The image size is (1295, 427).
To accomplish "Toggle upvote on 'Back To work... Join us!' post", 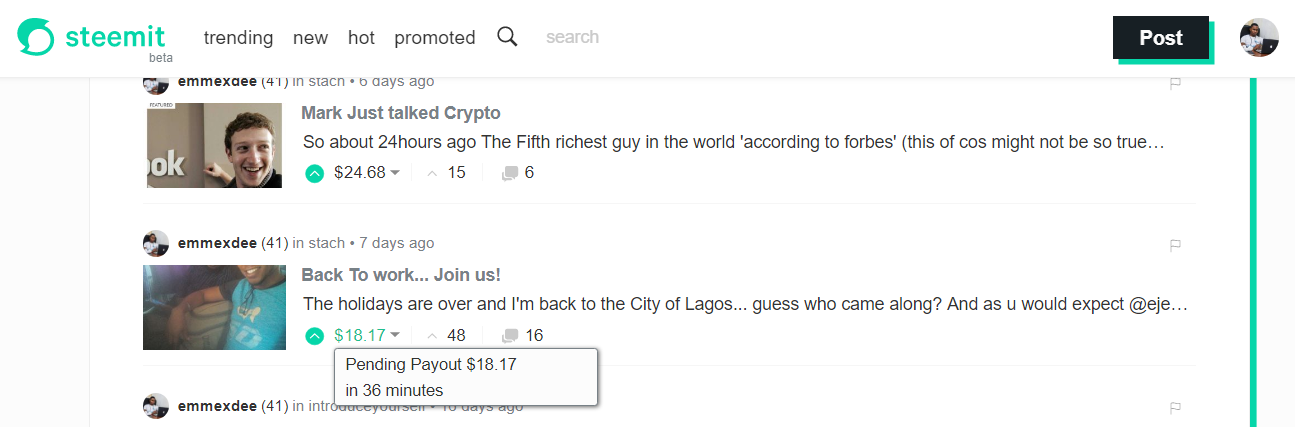I will [315, 336].
